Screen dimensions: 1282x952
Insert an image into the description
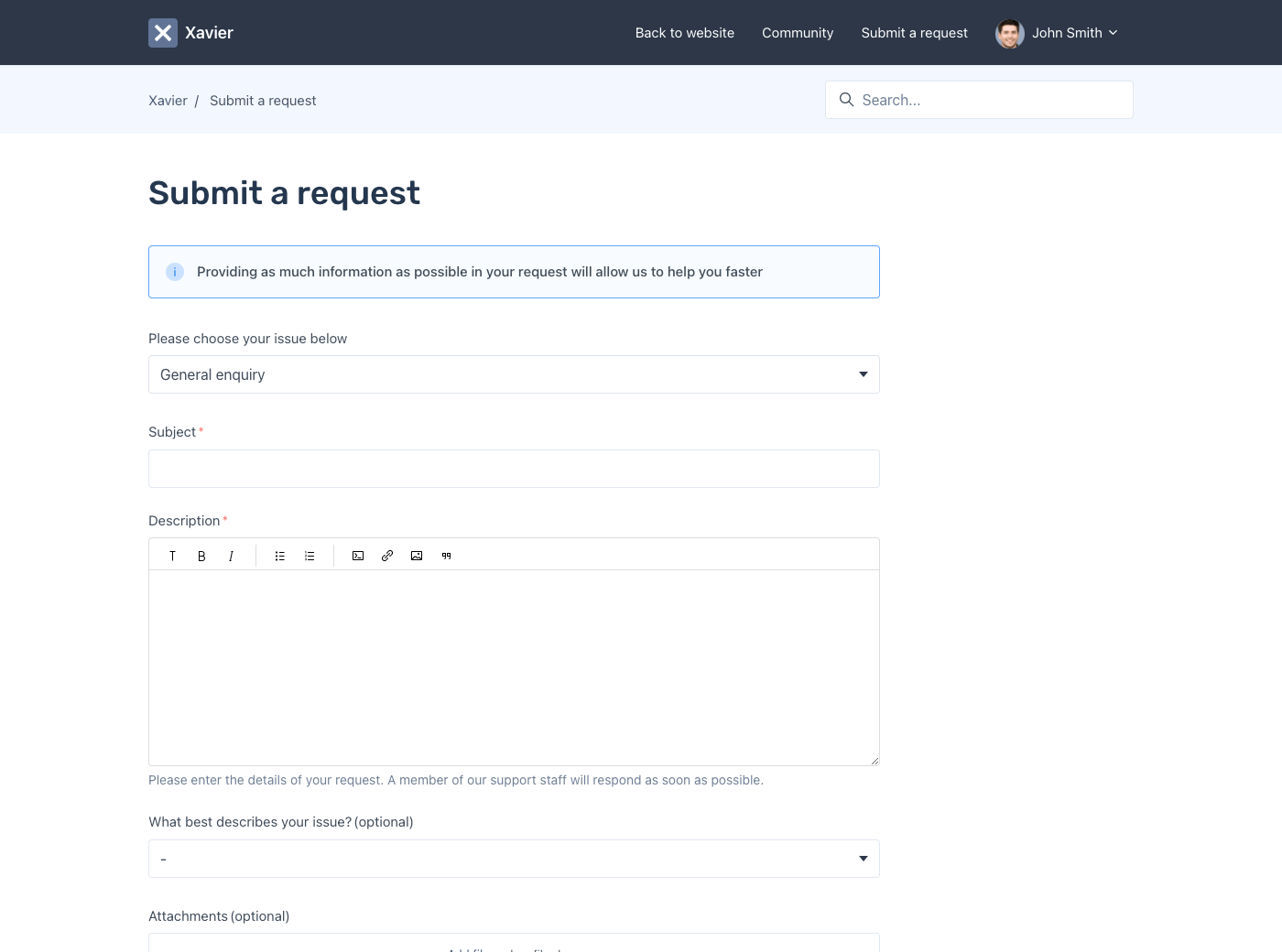pos(417,556)
